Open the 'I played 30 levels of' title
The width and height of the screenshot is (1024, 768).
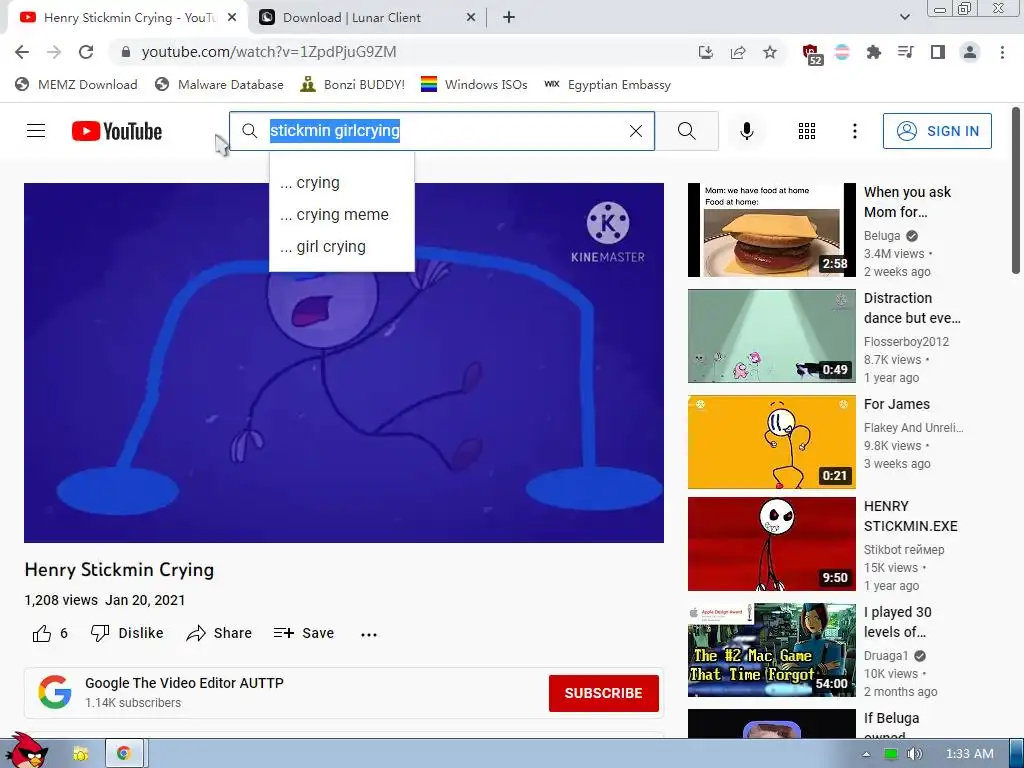[897, 622]
